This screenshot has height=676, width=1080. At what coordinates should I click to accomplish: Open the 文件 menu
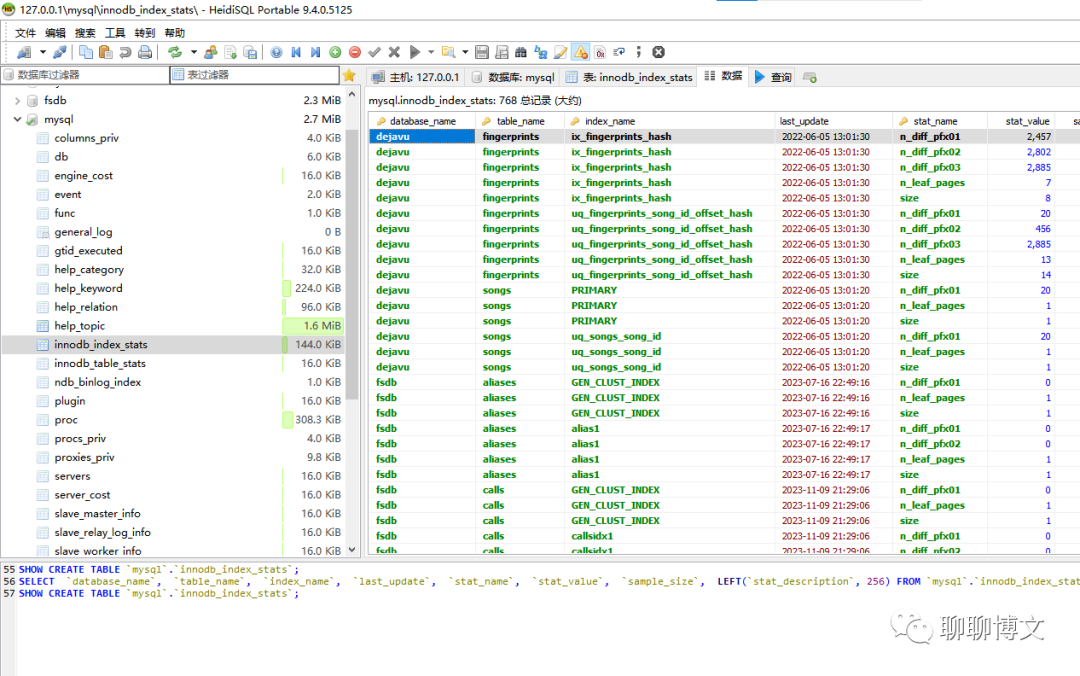25,33
